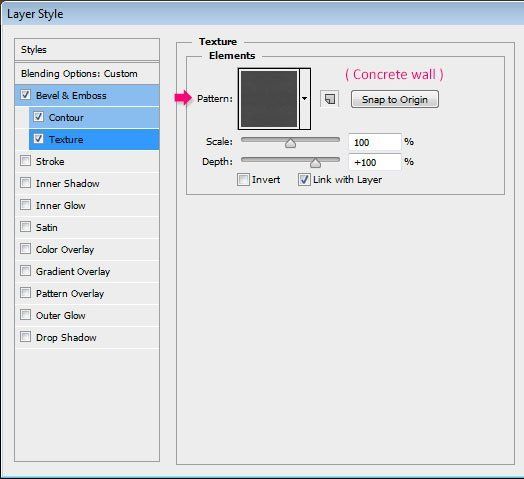This screenshot has width=524, height=479.
Task: Select the Satin label
Action: 46,228
